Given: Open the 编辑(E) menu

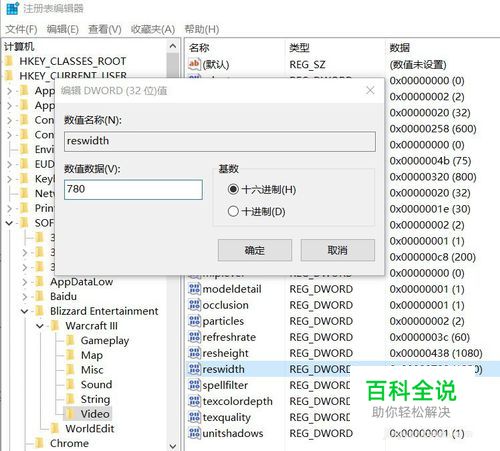Looking at the screenshot, I should pyautogui.click(x=62, y=29).
